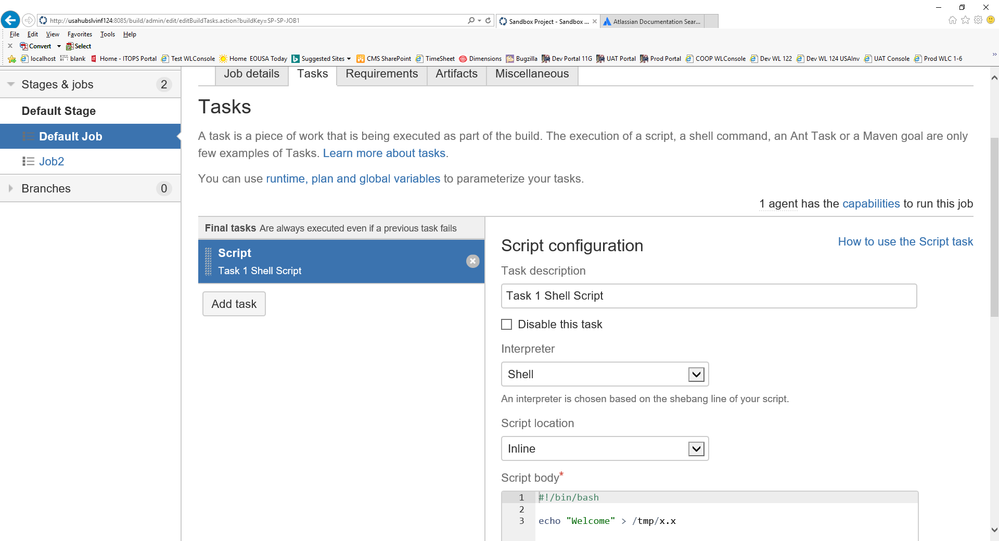The image size is (999, 541).
Task: Open Dev WL 124 USAInv bookmark
Action: [x=828, y=59]
